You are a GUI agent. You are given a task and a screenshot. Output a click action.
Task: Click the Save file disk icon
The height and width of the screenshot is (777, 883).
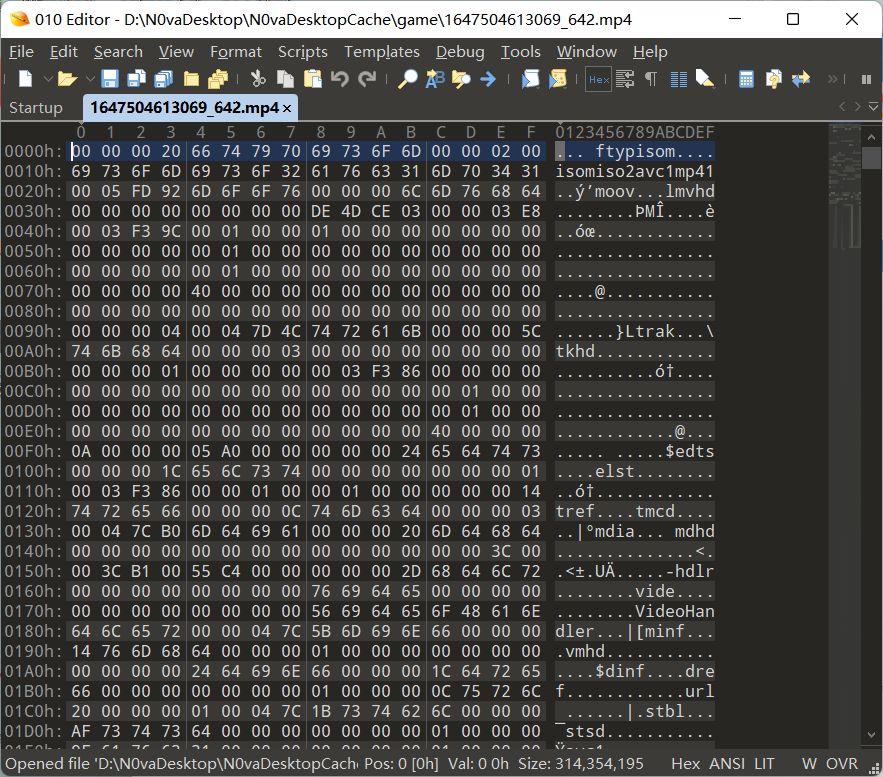pos(109,79)
